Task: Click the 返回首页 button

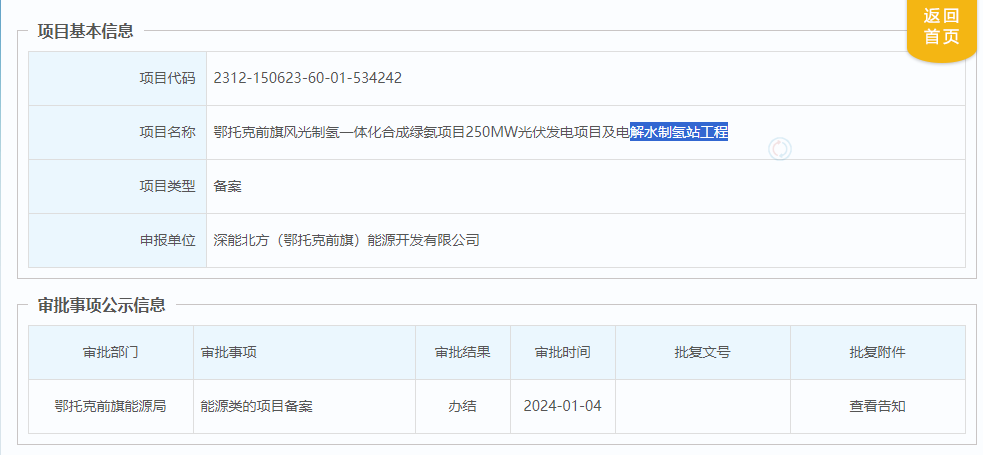Action: point(940,27)
